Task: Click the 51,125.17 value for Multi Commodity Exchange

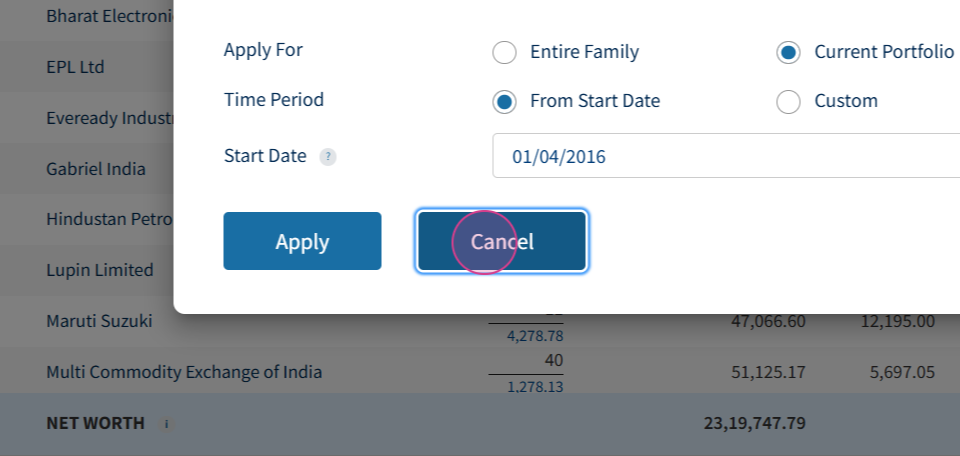Action: (x=768, y=372)
